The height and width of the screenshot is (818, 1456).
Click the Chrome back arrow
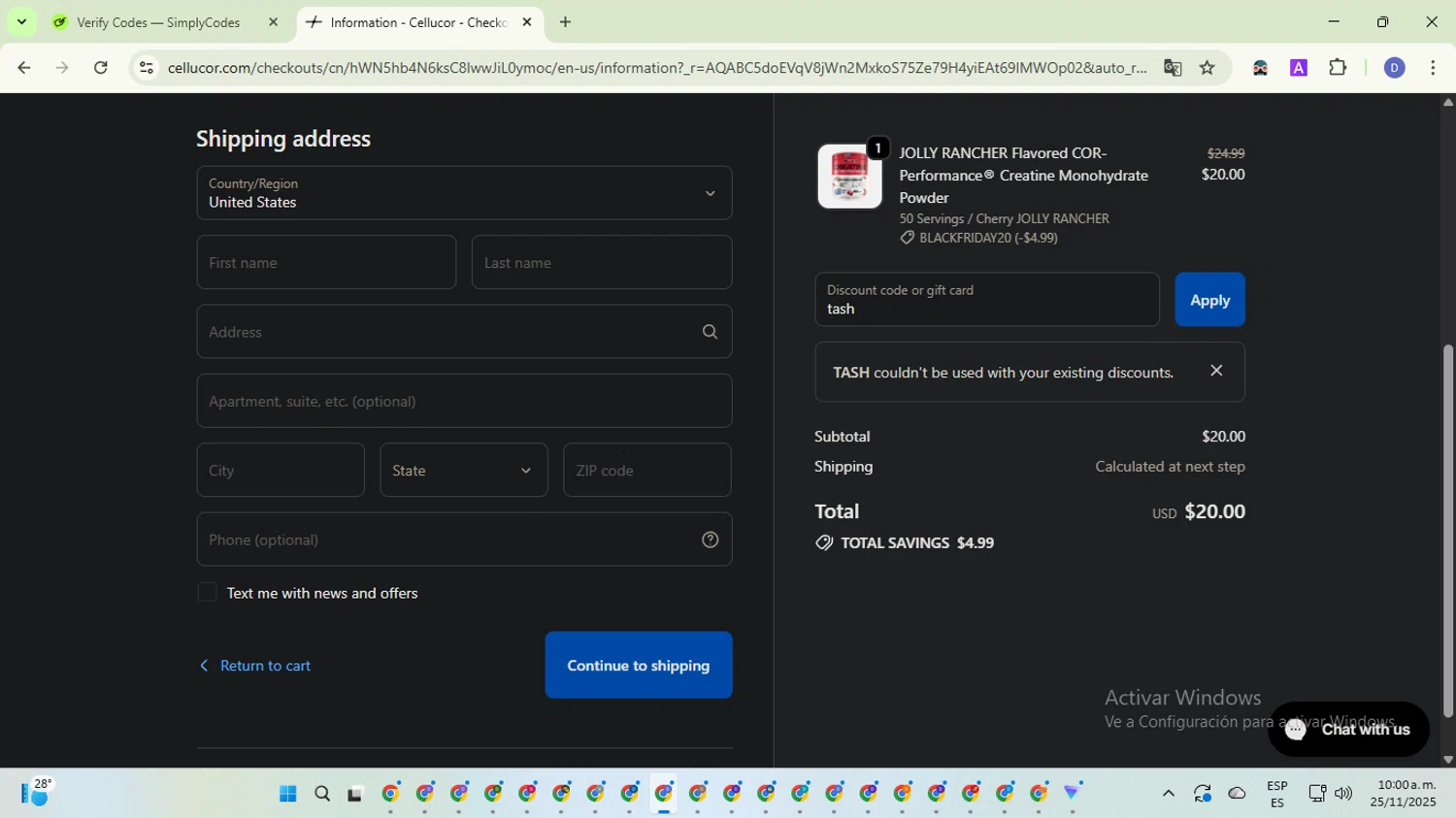point(23,68)
